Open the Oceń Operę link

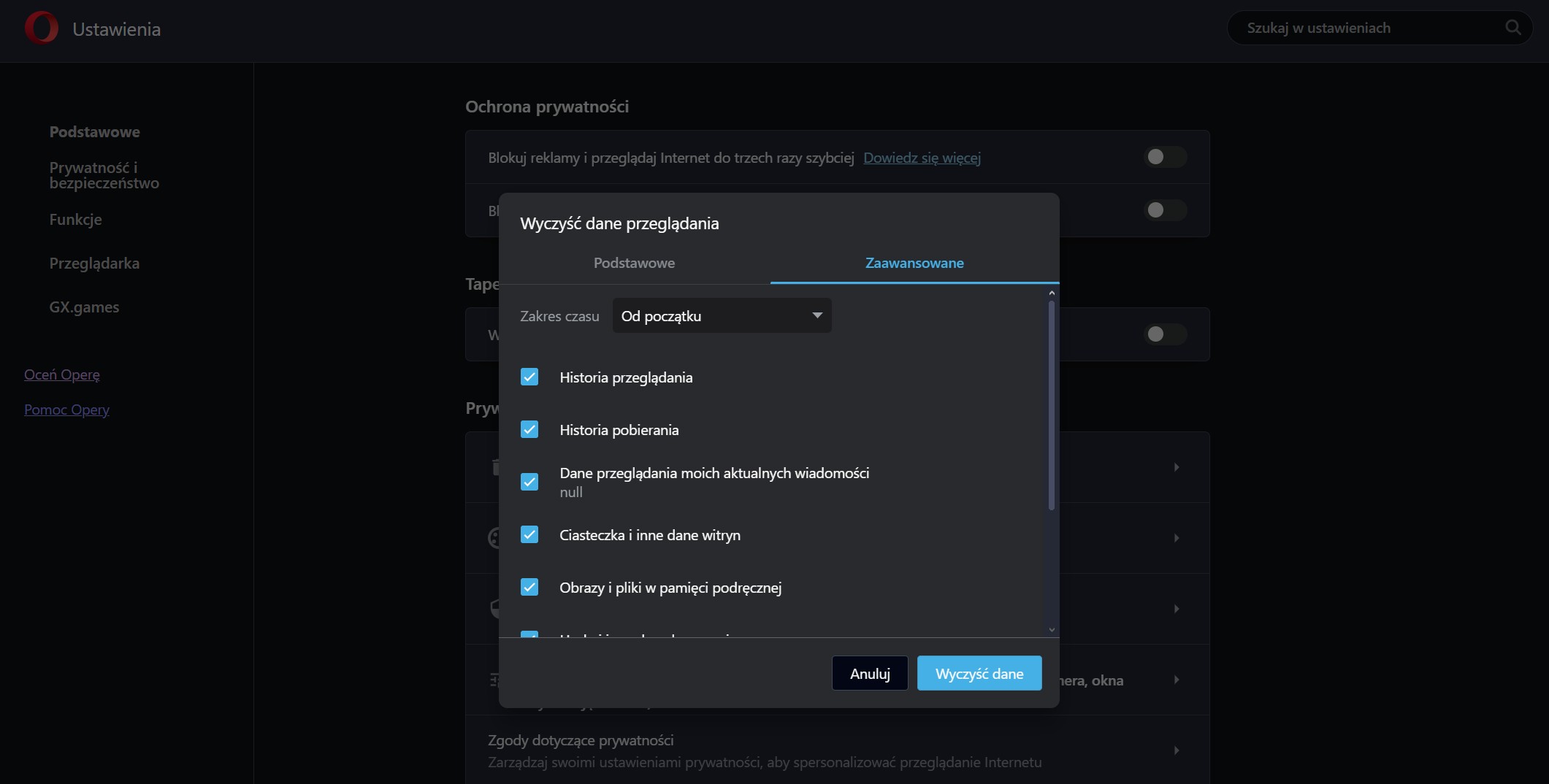(x=62, y=374)
